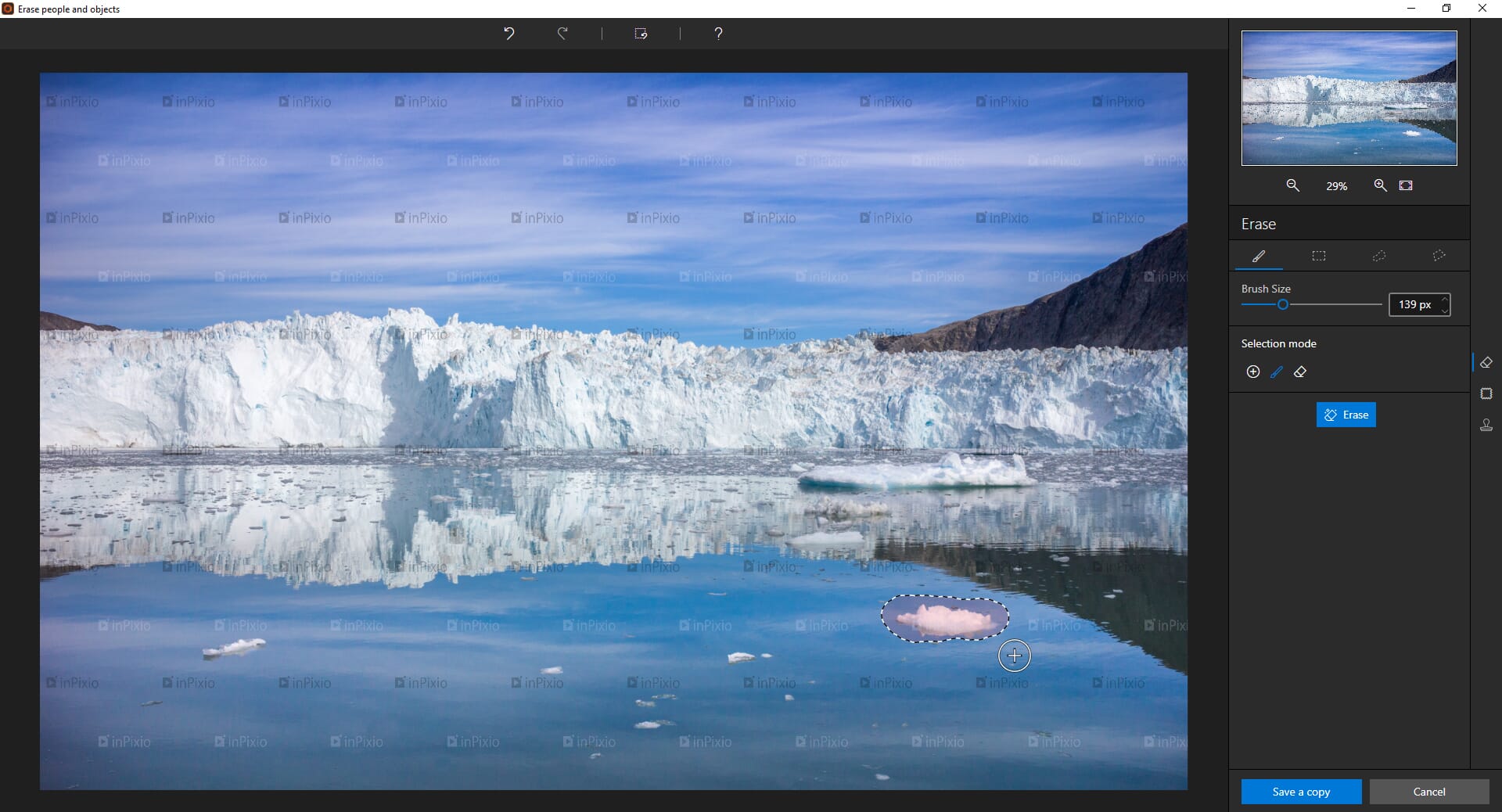
Task: Switch to the rectangle marquee selection tab
Action: [1319, 256]
